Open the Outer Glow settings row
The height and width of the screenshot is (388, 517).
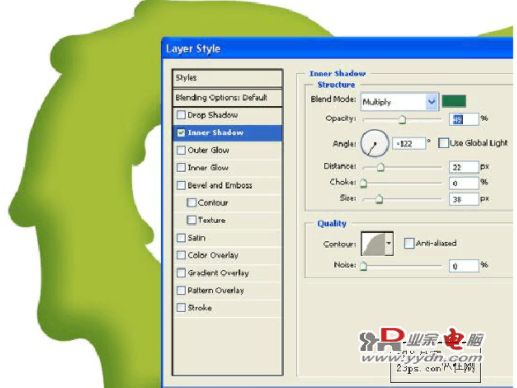(x=228, y=150)
